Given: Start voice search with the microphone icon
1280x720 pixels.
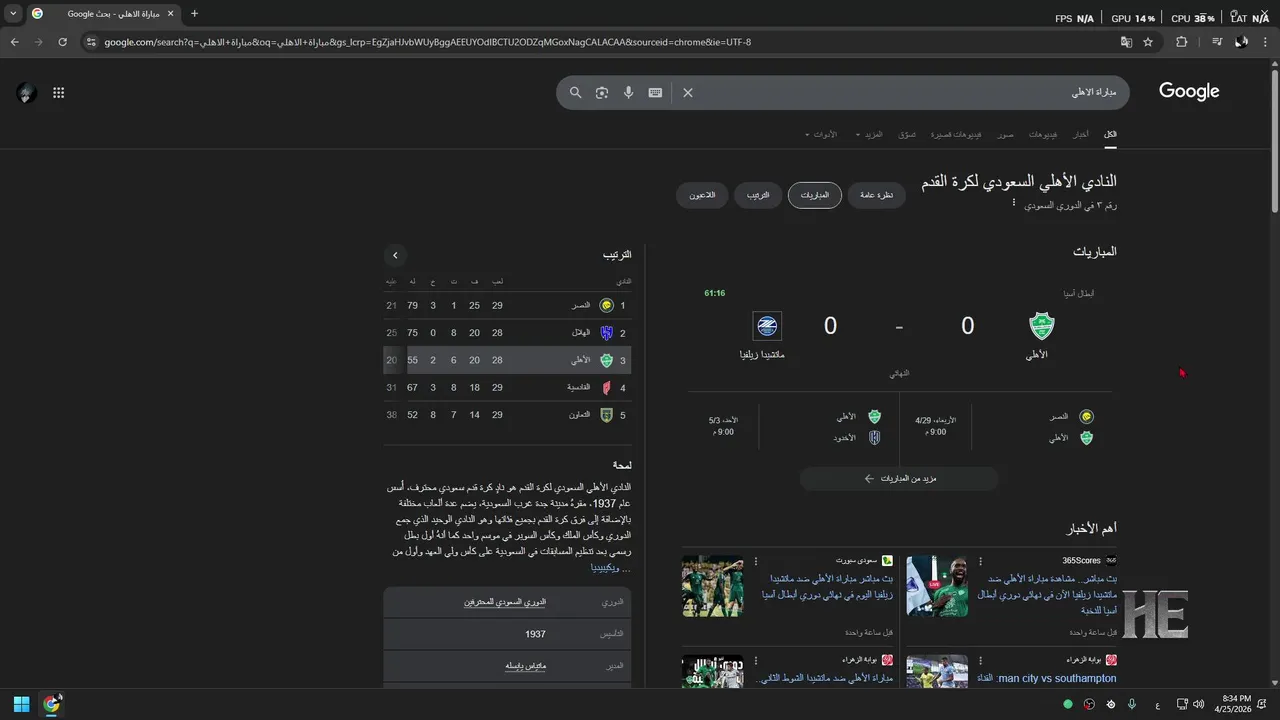Looking at the screenshot, I should click(628, 92).
